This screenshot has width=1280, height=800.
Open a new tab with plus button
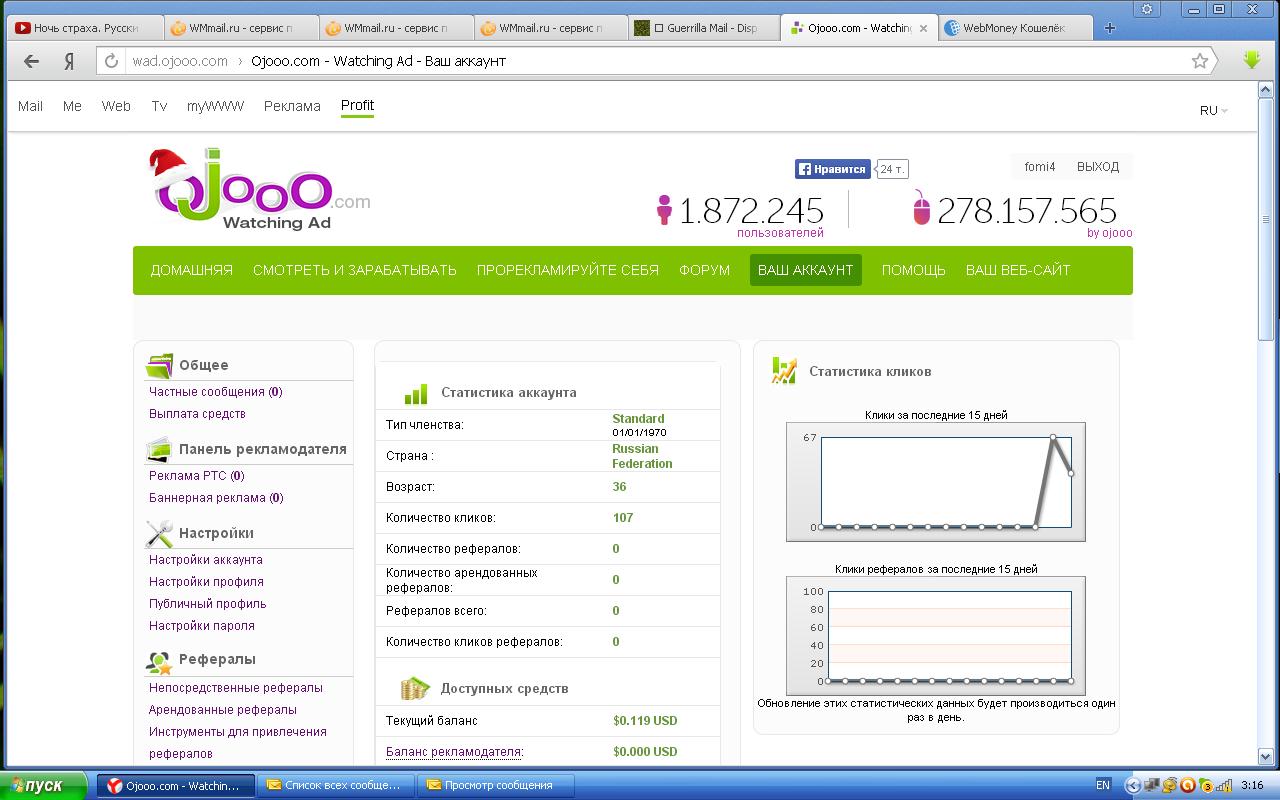tap(1109, 28)
